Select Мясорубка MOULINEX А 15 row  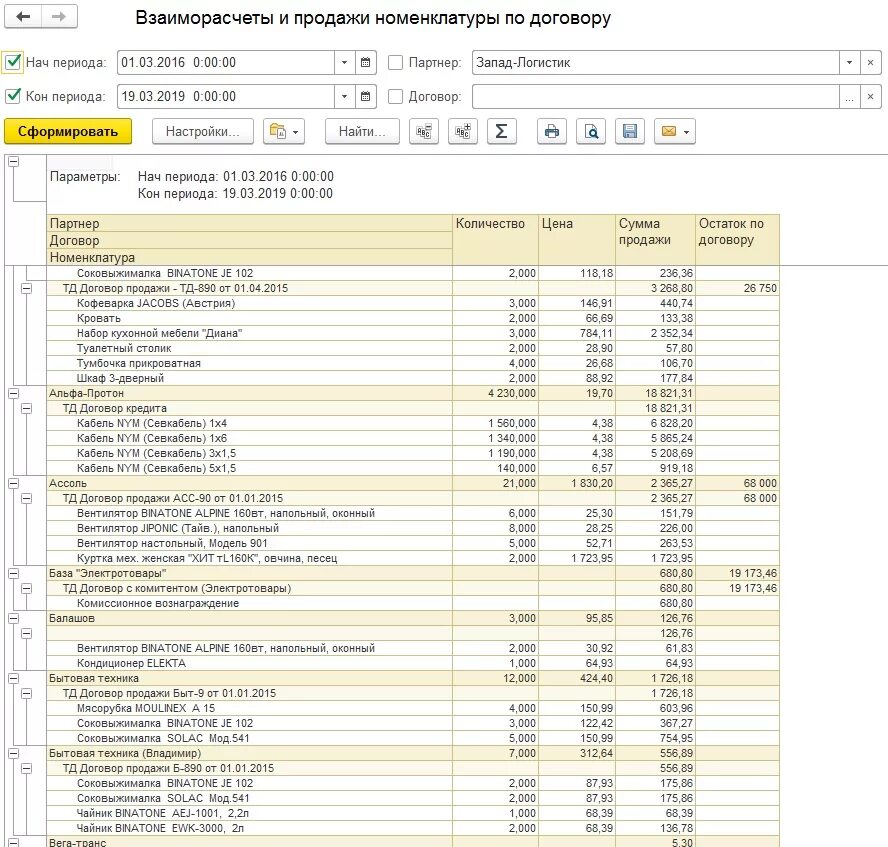[x=413, y=708]
